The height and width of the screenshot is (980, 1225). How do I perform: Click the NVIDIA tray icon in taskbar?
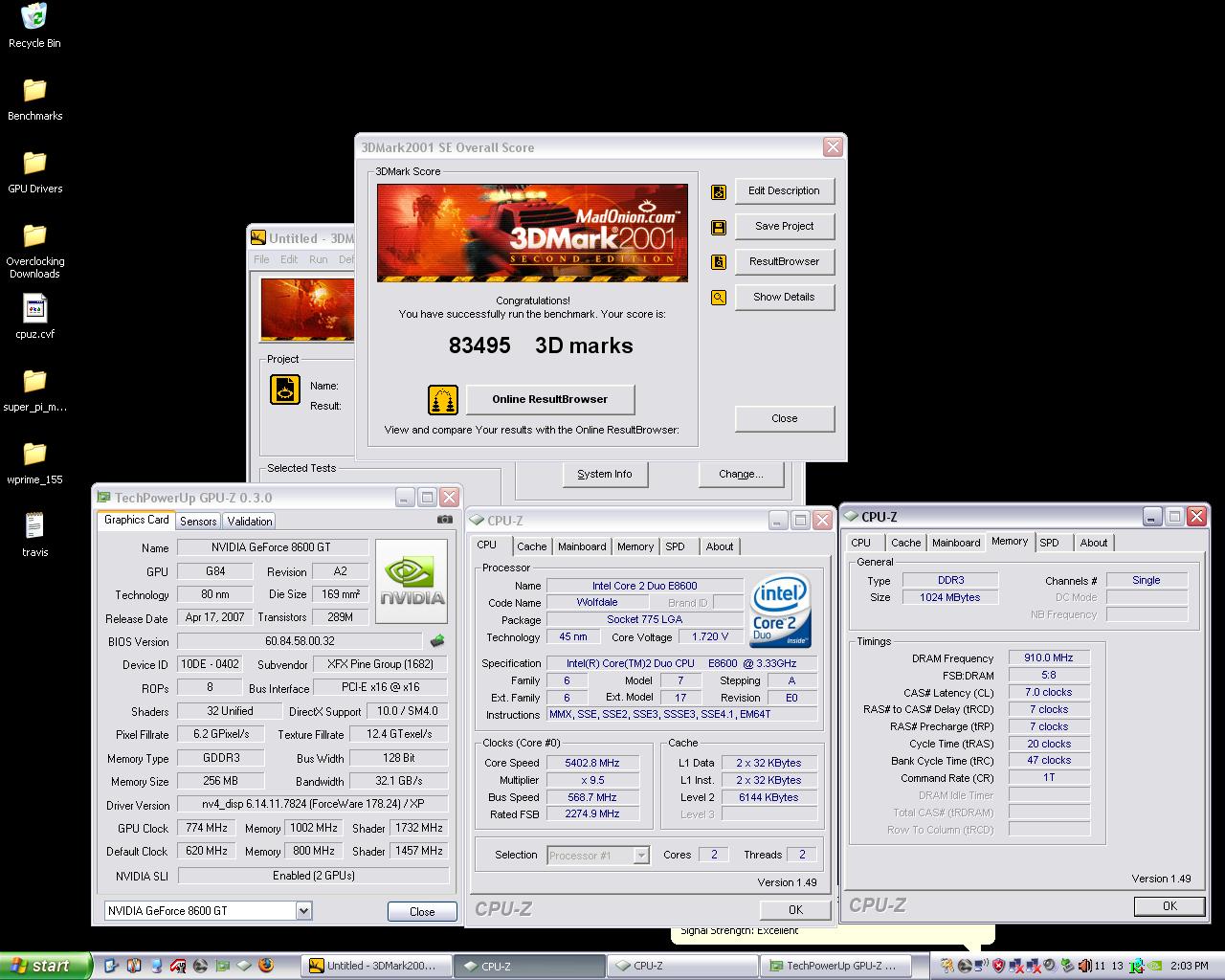tap(1155, 966)
